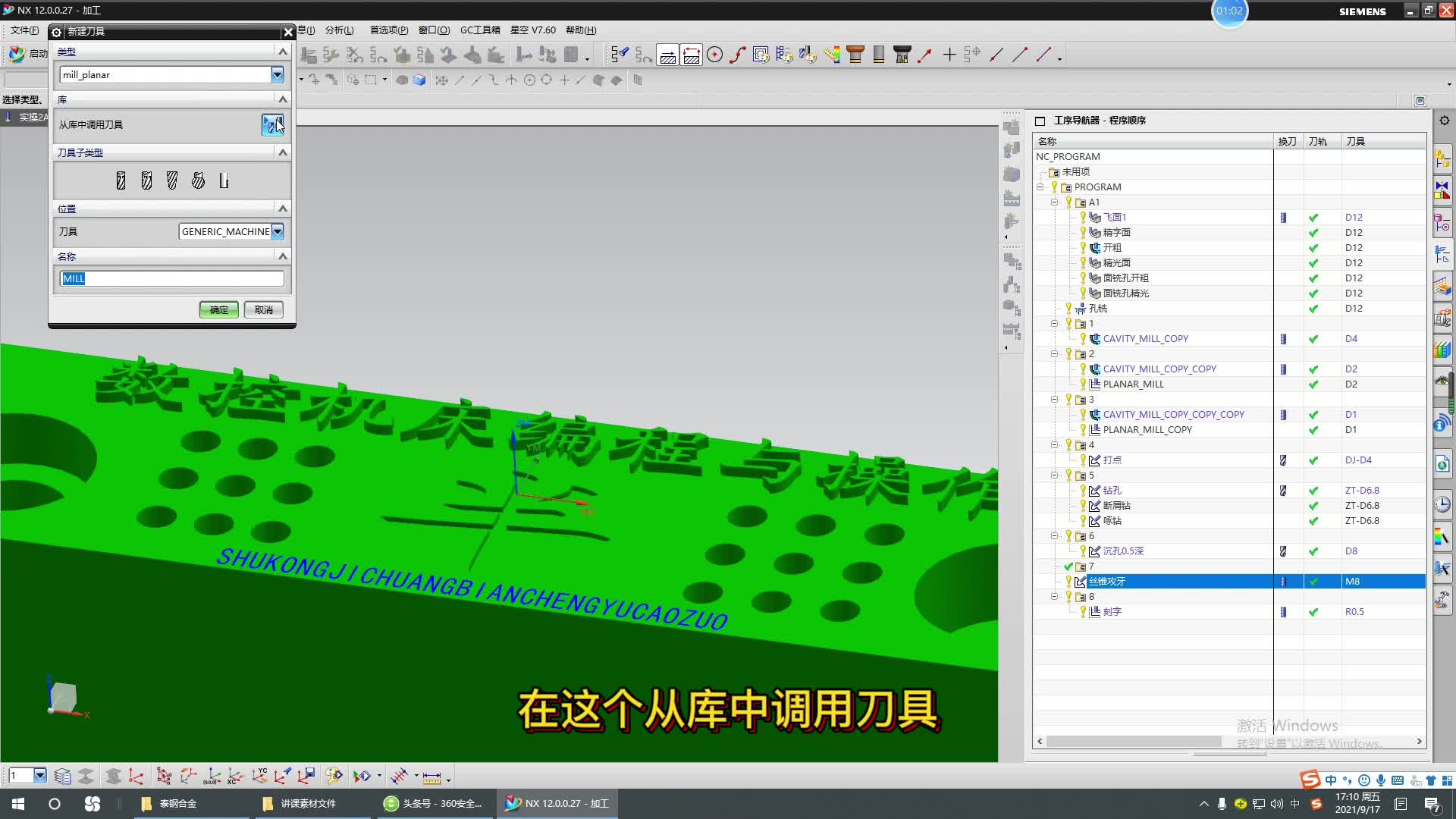1456x819 pixels.
Task: Select the first mill tool subtype icon
Action: (x=121, y=180)
